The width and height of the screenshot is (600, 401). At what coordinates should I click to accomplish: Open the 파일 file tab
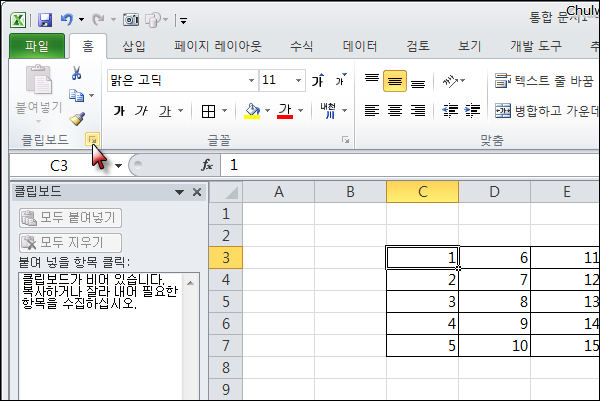click(37, 46)
